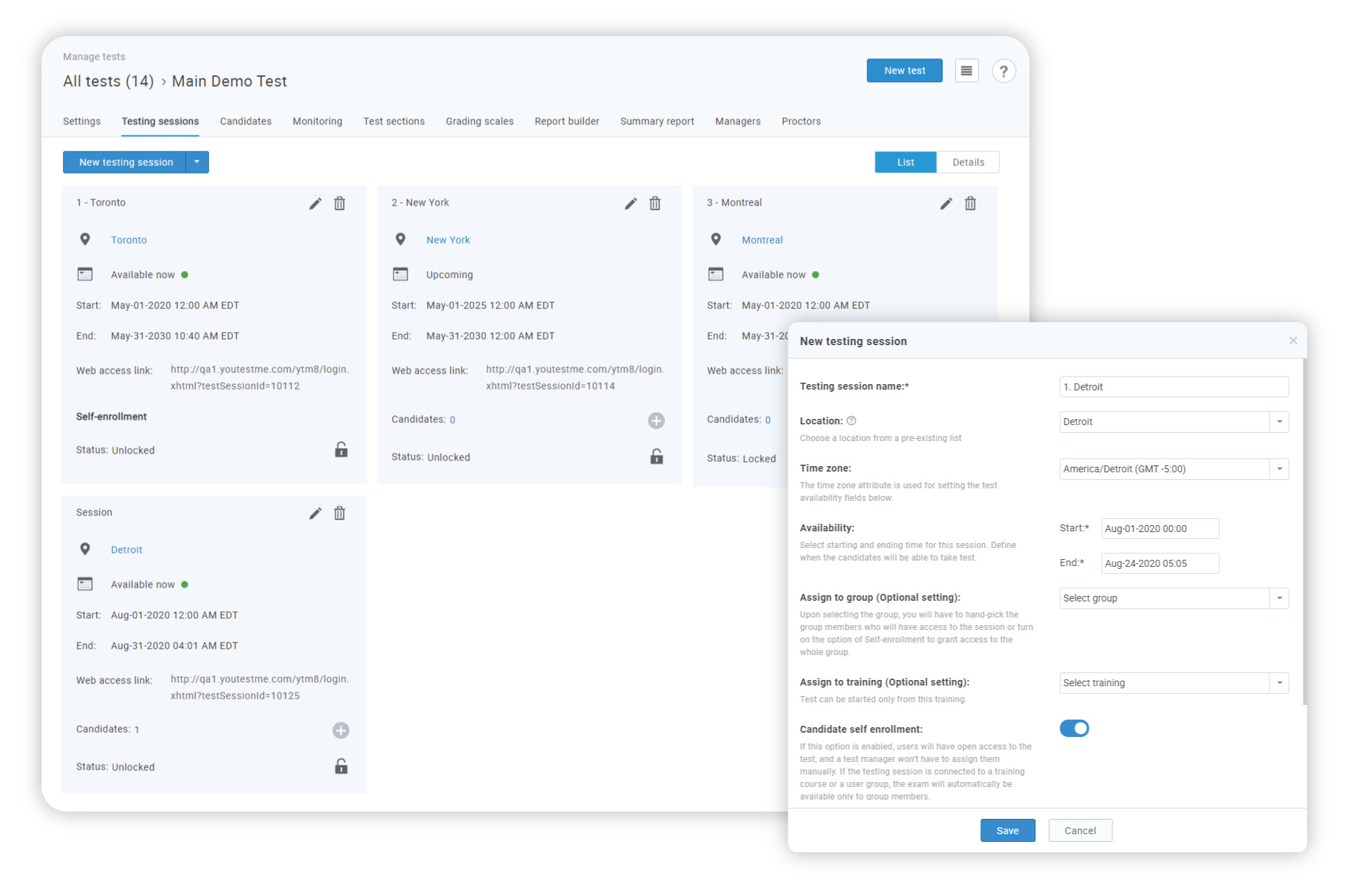
Task: Open the Monitoring tab
Action: (318, 122)
